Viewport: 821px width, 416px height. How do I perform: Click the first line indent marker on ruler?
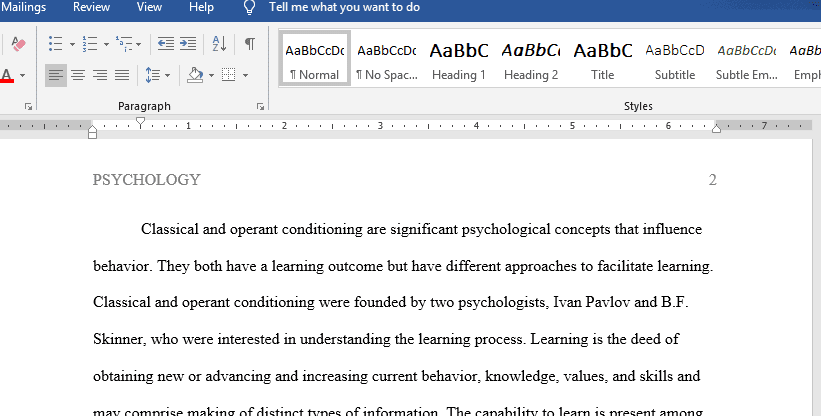coord(140,122)
